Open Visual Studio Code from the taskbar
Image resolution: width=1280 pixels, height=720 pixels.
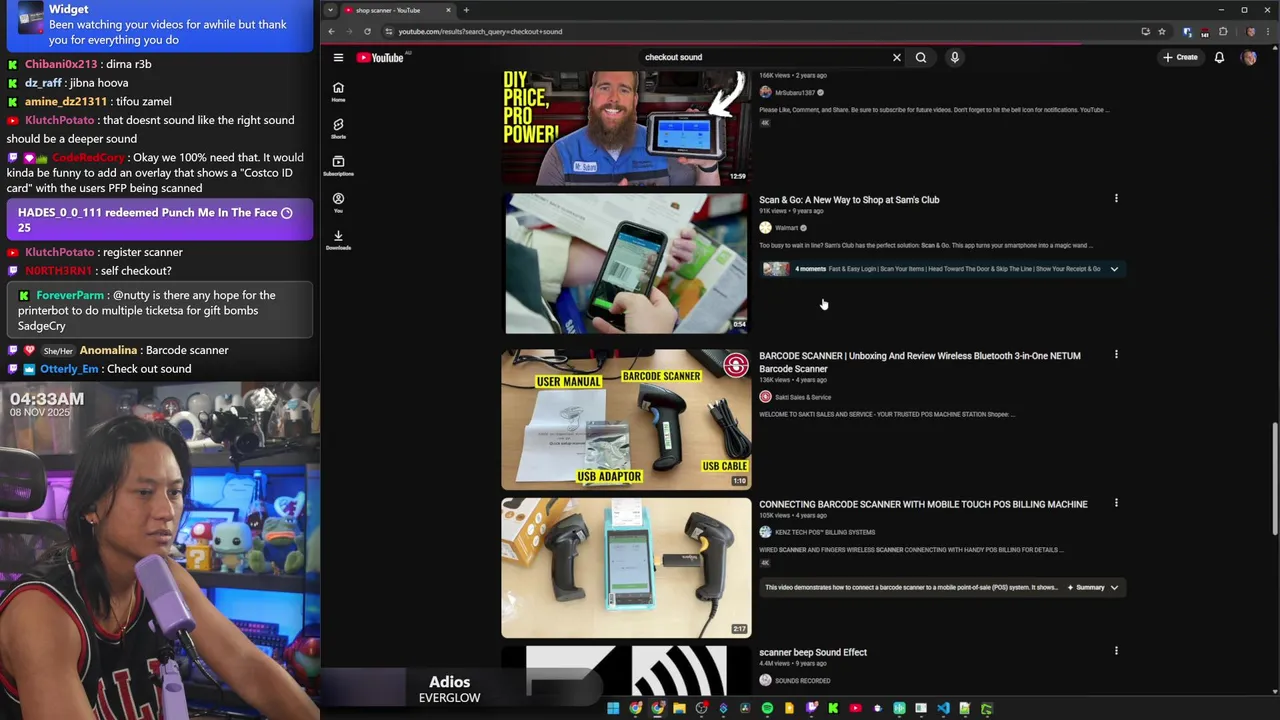(x=943, y=708)
